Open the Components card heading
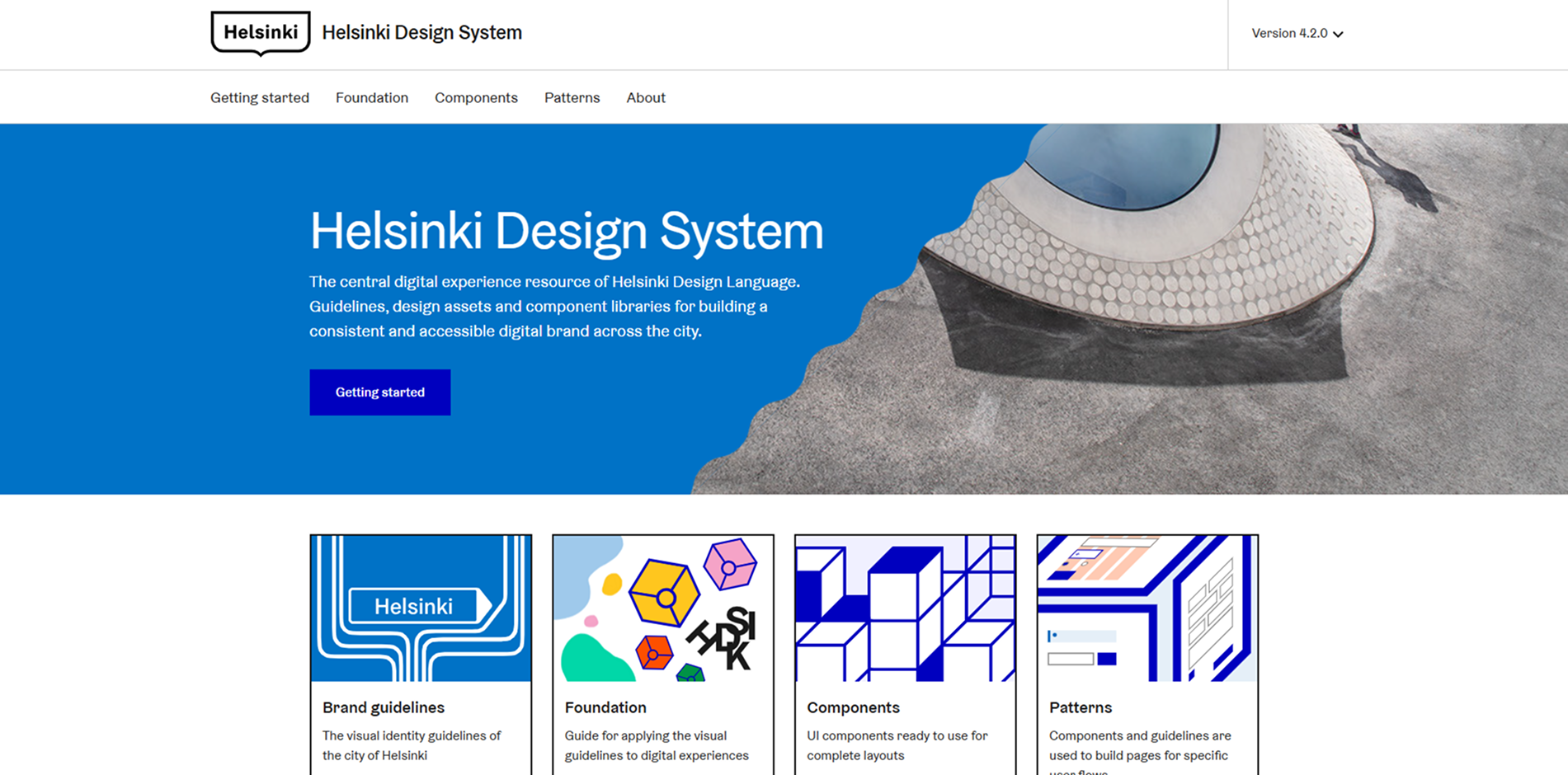Image resolution: width=1568 pixels, height=775 pixels. tap(853, 707)
